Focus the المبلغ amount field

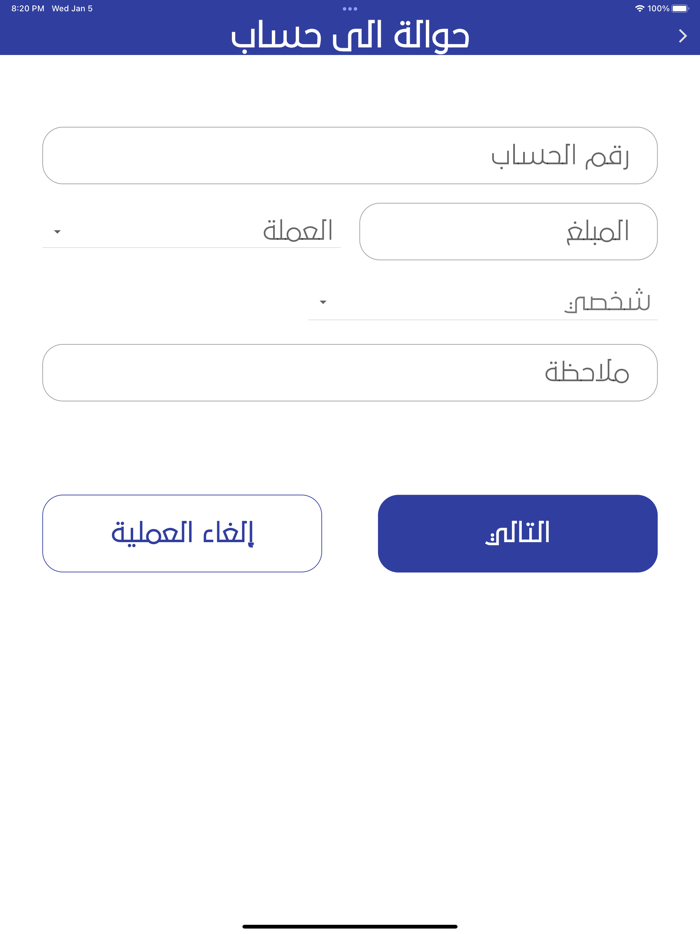tap(508, 231)
